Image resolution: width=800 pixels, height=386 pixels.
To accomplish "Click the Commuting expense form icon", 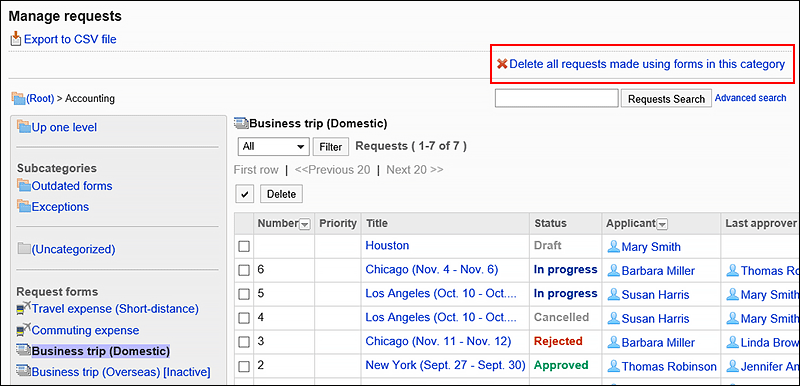I will coord(23,329).
